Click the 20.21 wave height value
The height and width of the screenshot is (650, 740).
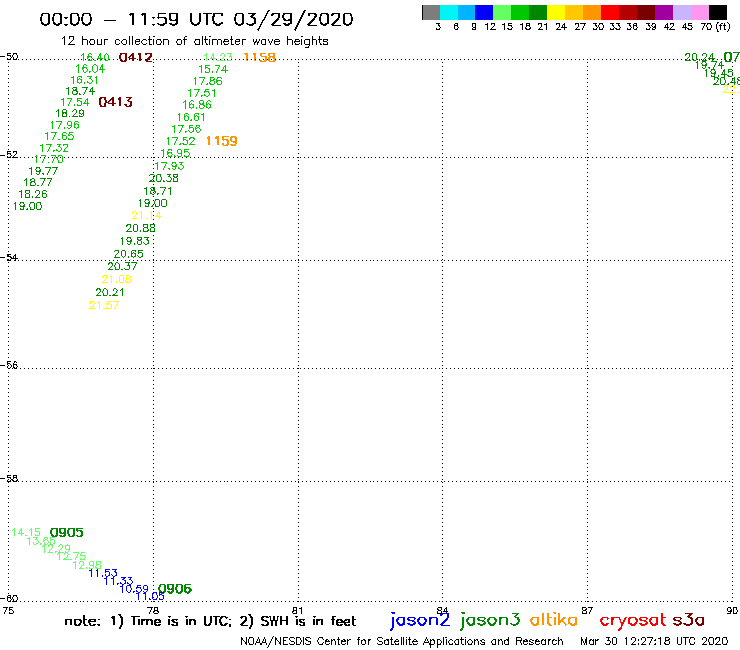pos(110,292)
